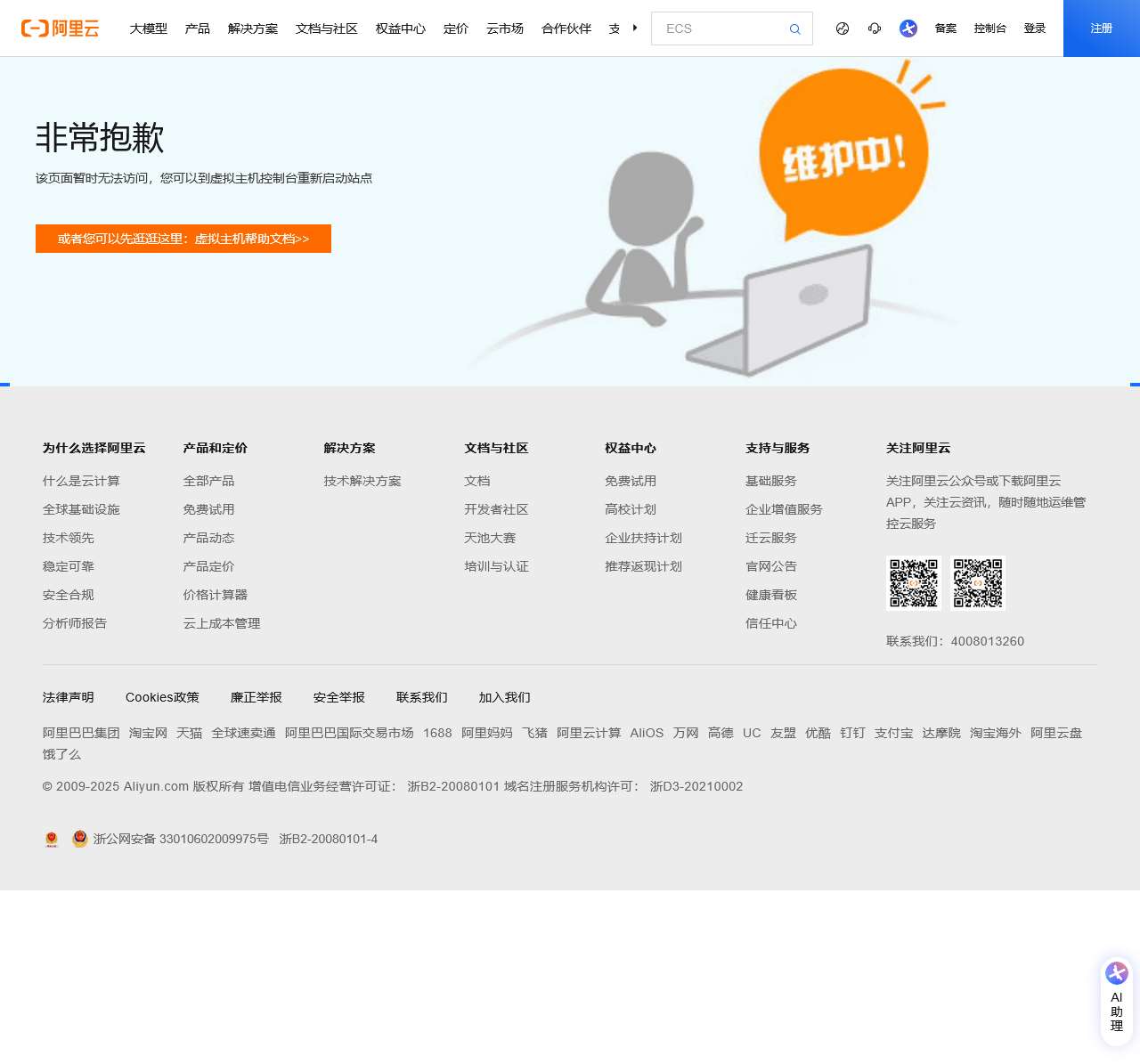Open 技术解决方案 footer link
This screenshot has height=1064, width=1140.
pyautogui.click(x=362, y=481)
